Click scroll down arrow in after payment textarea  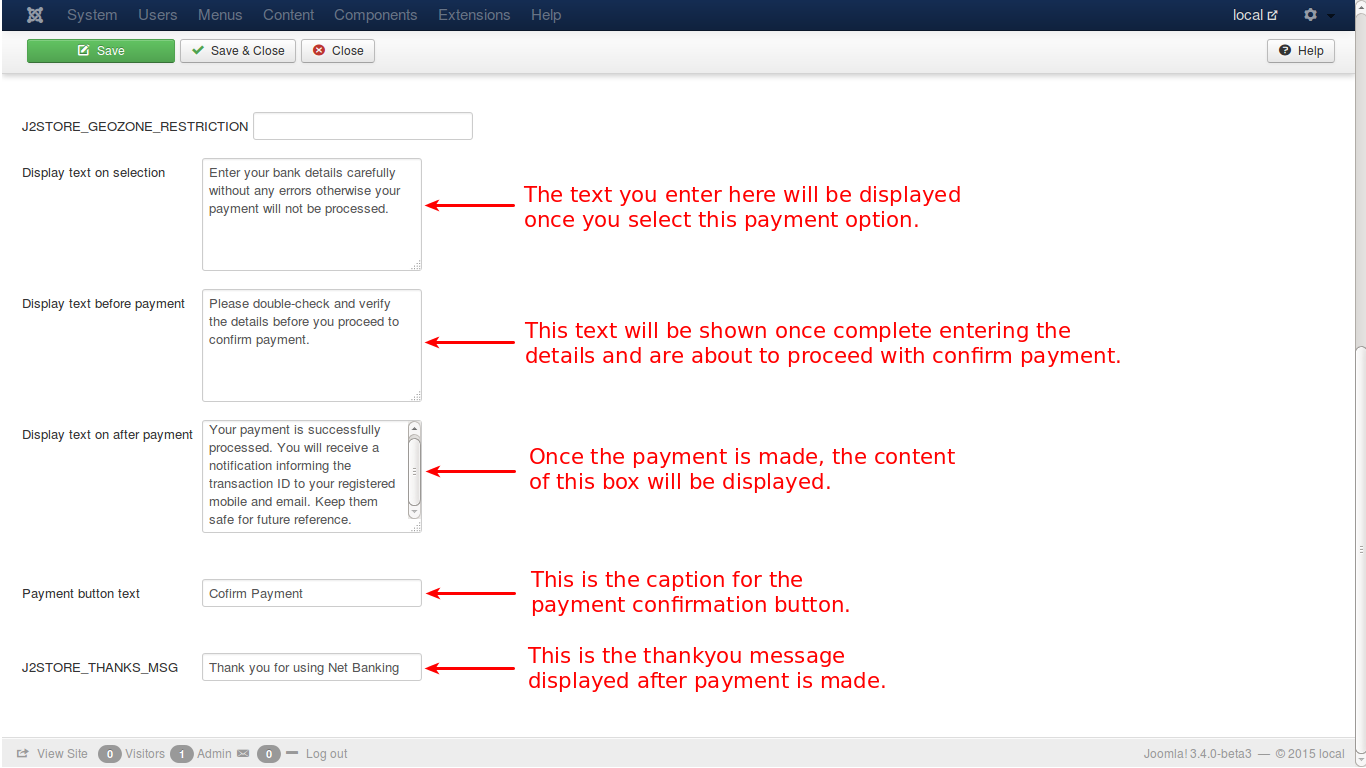[415, 512]
